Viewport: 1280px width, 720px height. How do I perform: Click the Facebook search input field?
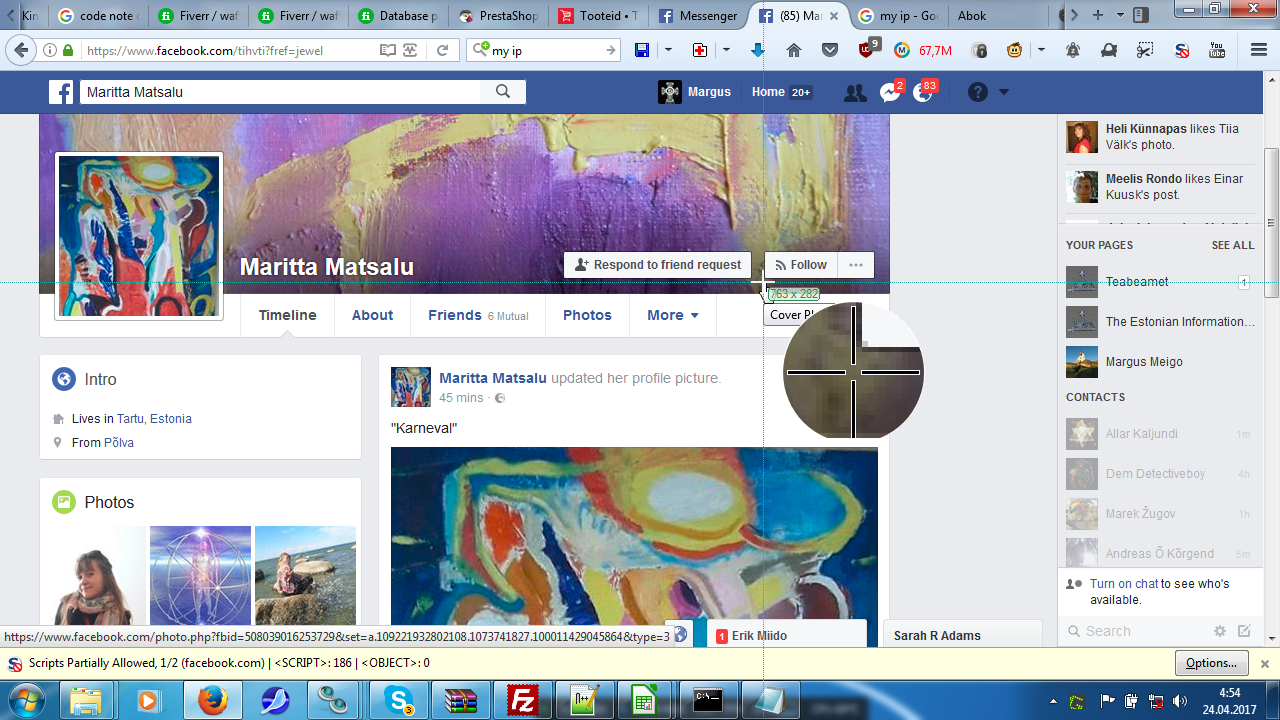click(280, 92)
